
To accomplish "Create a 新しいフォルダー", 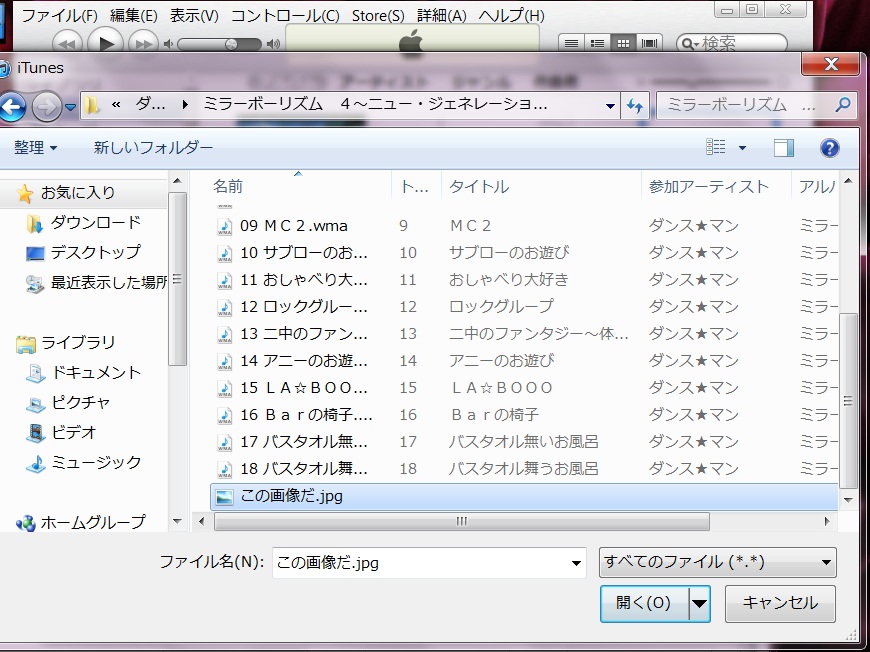I will [153, 148].
